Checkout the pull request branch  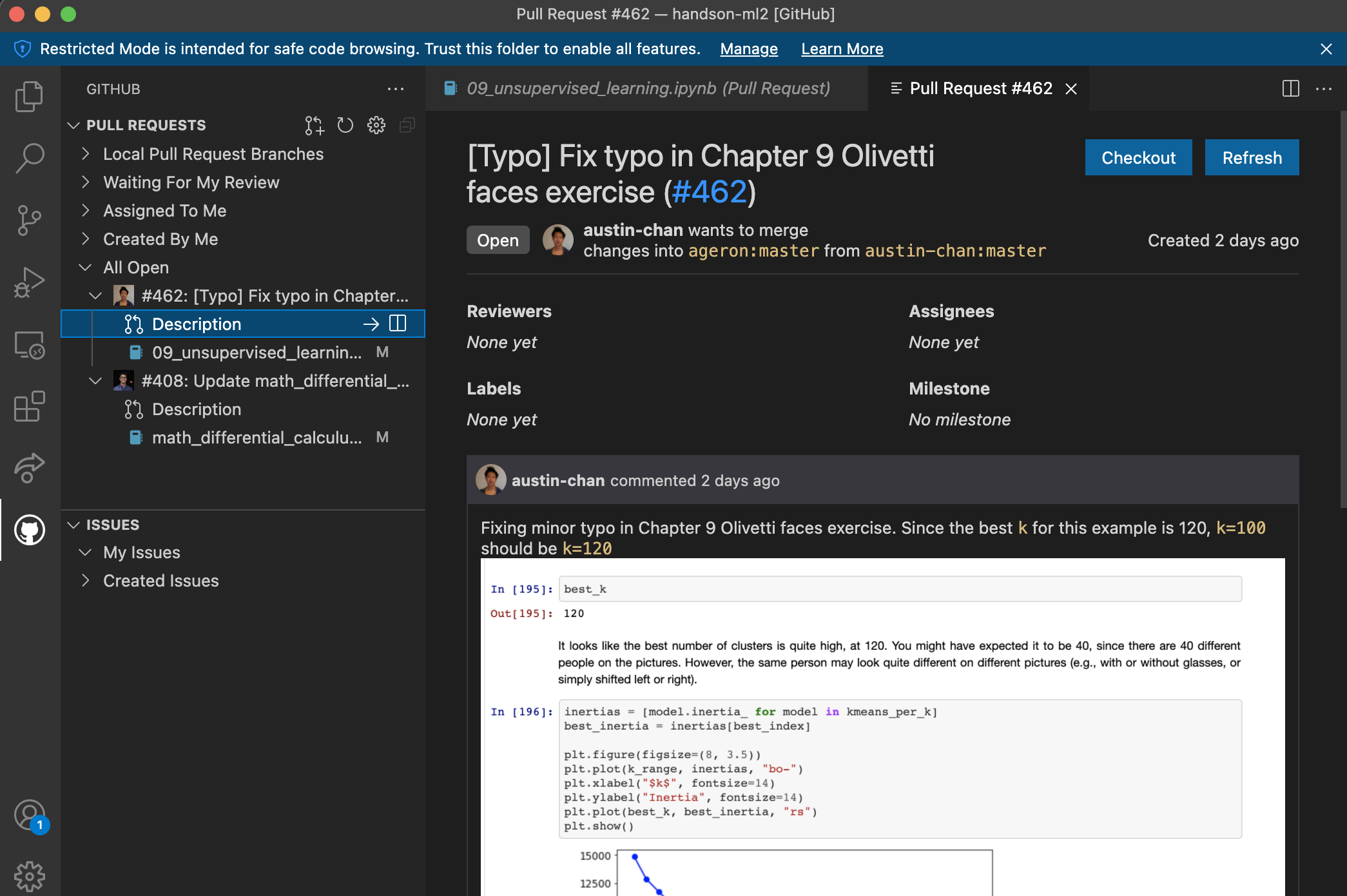coord(1138,158)
